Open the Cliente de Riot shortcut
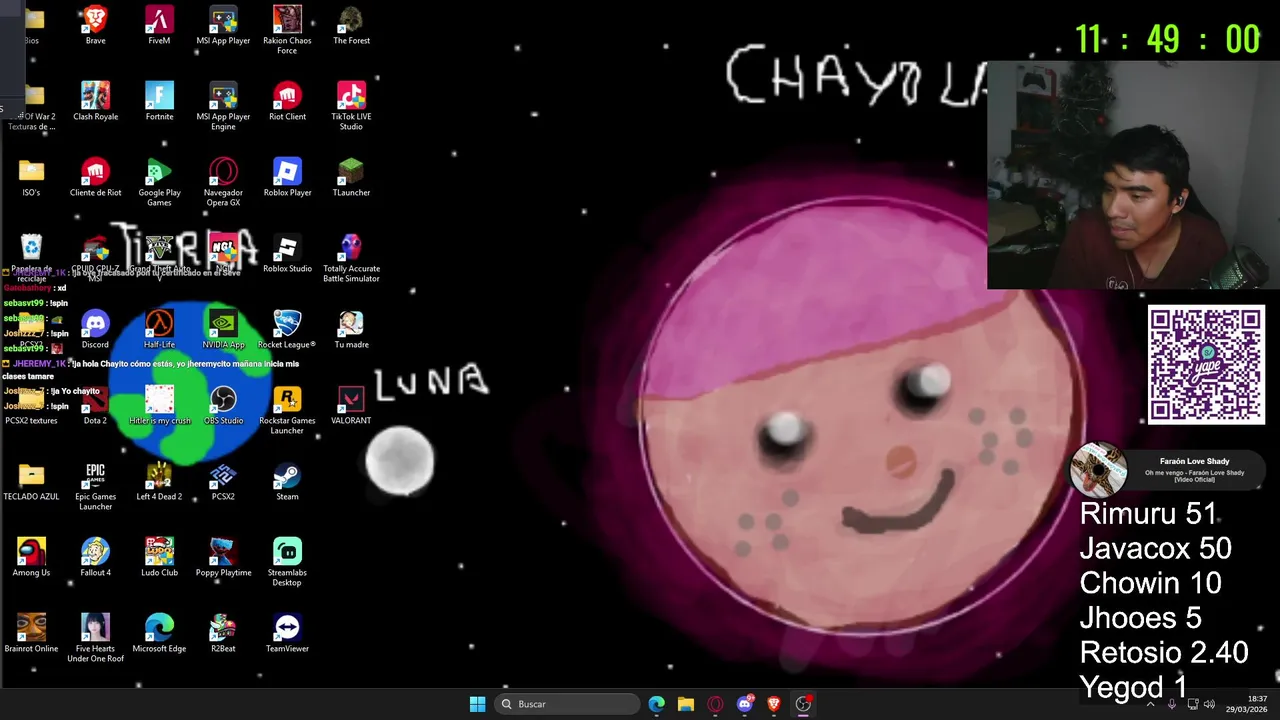Image resolution: width=1280 pixels, height=720 pixels. click(x=95, y=177)
